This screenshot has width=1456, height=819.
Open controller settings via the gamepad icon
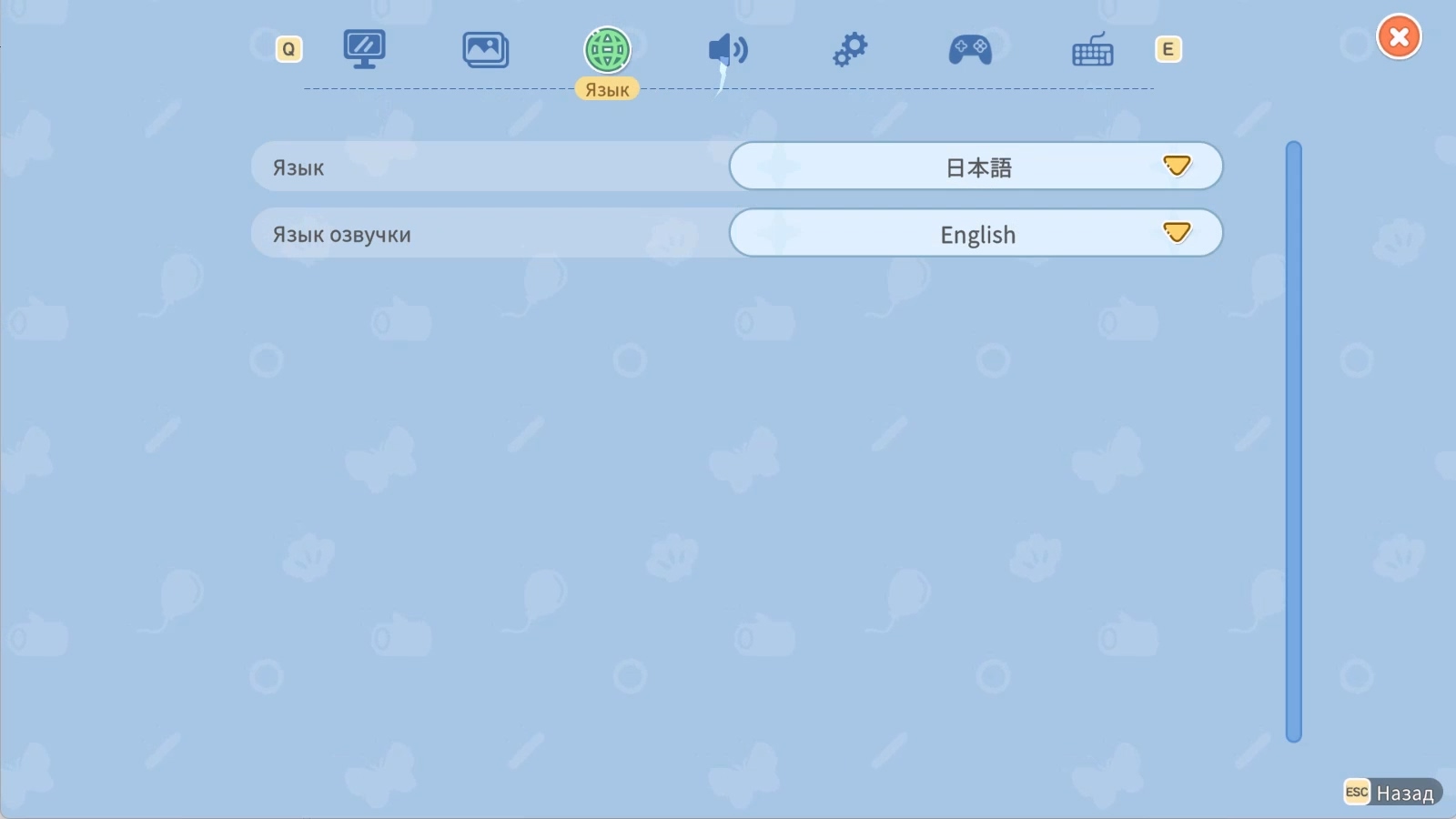click(970, 50)
